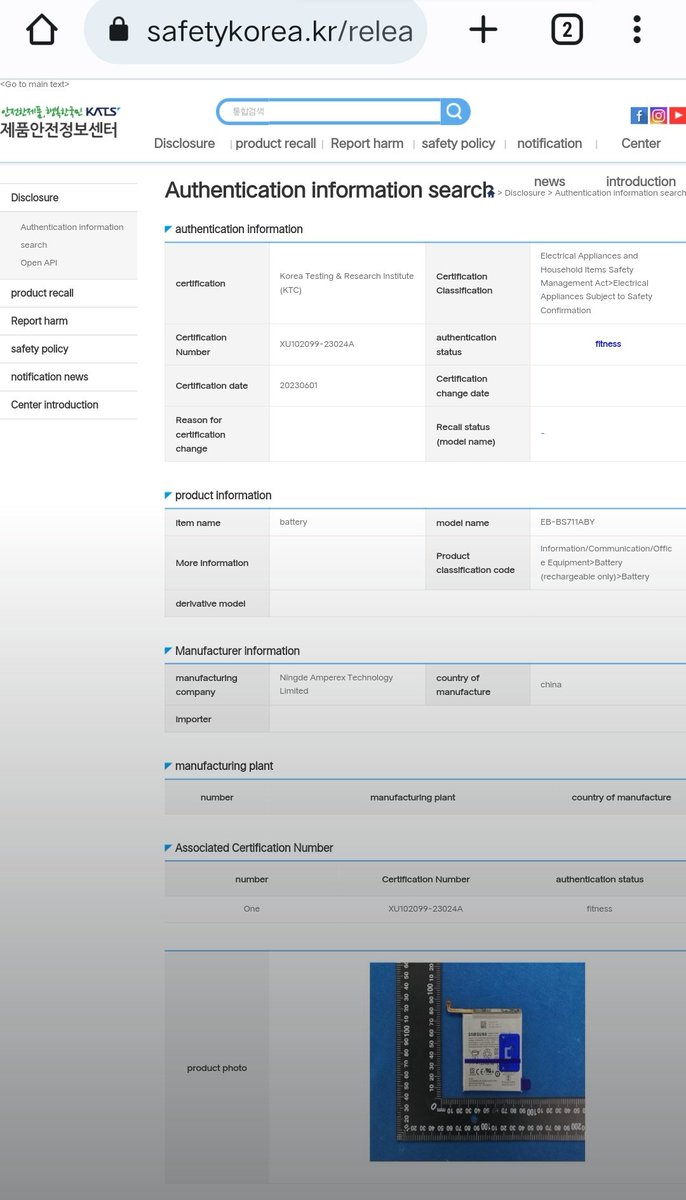Tap the padlock site security icon

pos(119,30)
